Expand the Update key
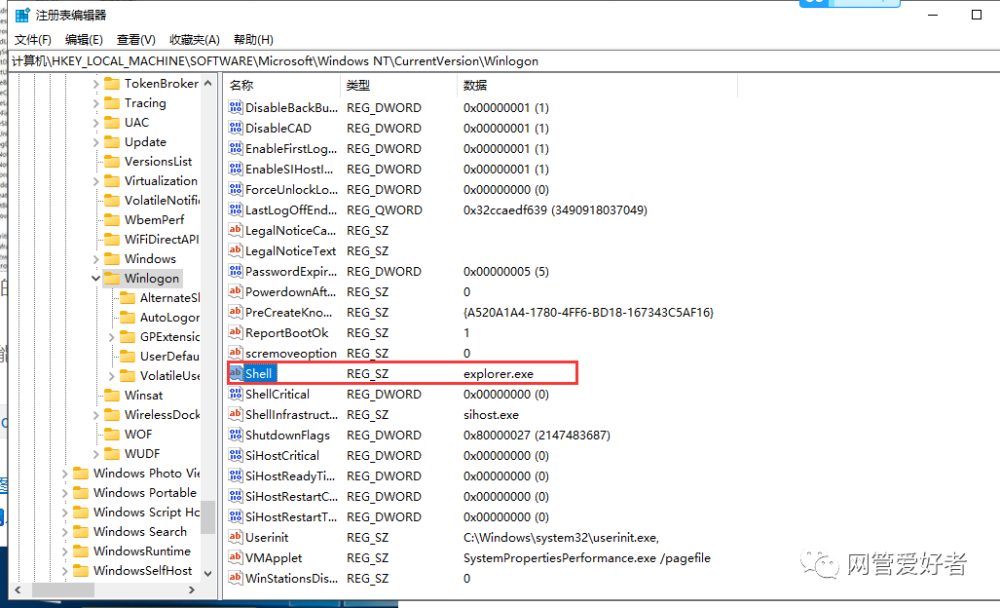Image resolution: width=1000 pixels, height=608 pixels. click(x=96, y=142)
